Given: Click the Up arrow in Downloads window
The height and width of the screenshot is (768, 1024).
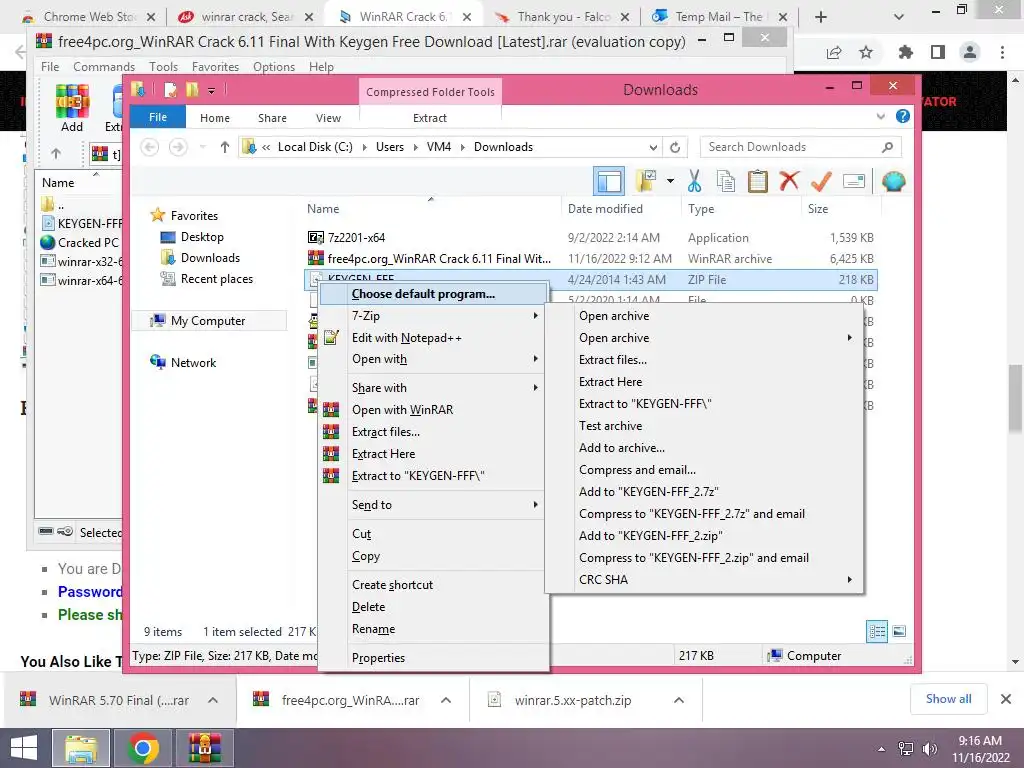Looking at the screenshot, I should click(x=225, y=147).
